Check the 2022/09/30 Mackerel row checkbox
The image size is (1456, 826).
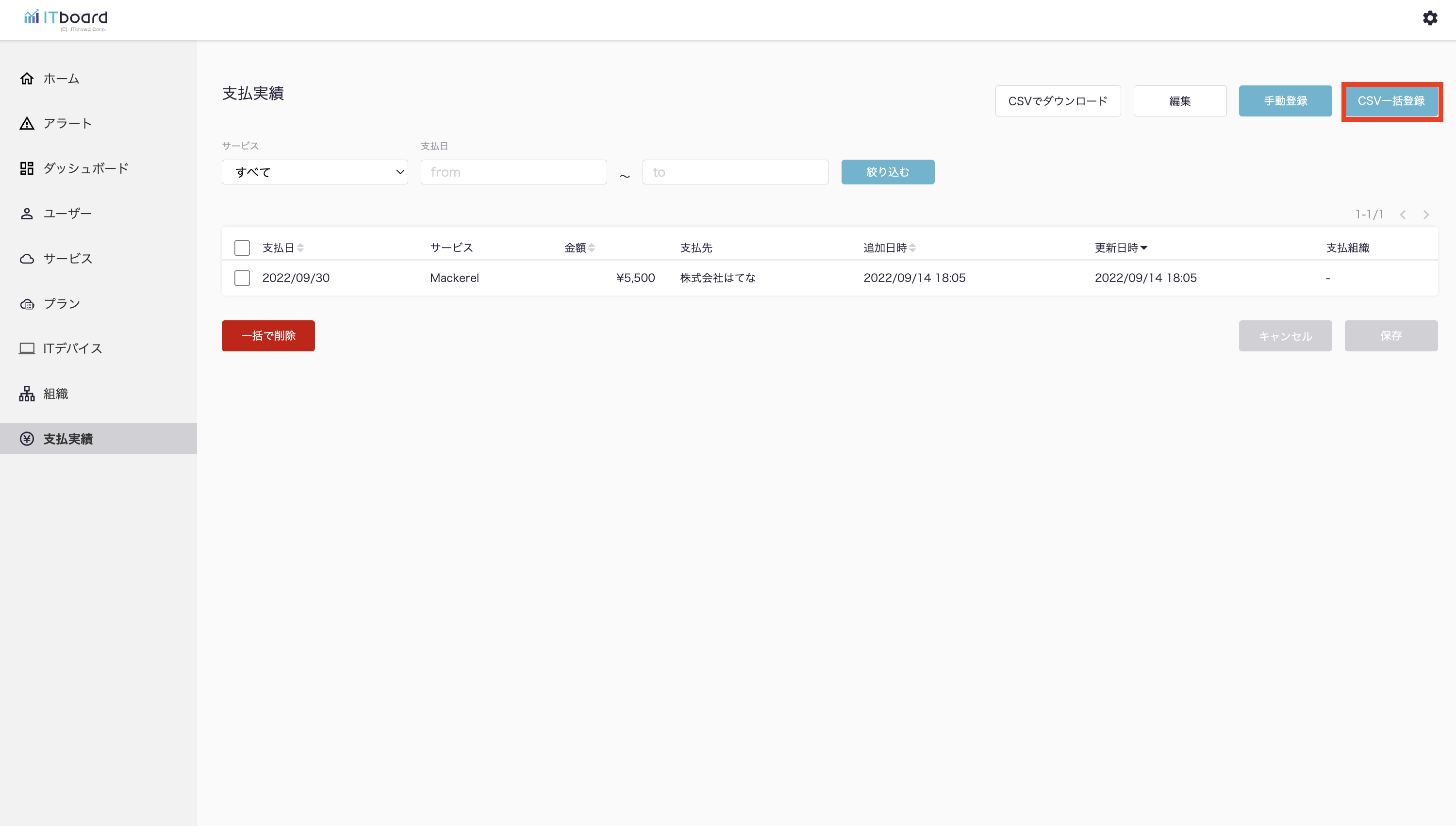(x=242, y=278)
